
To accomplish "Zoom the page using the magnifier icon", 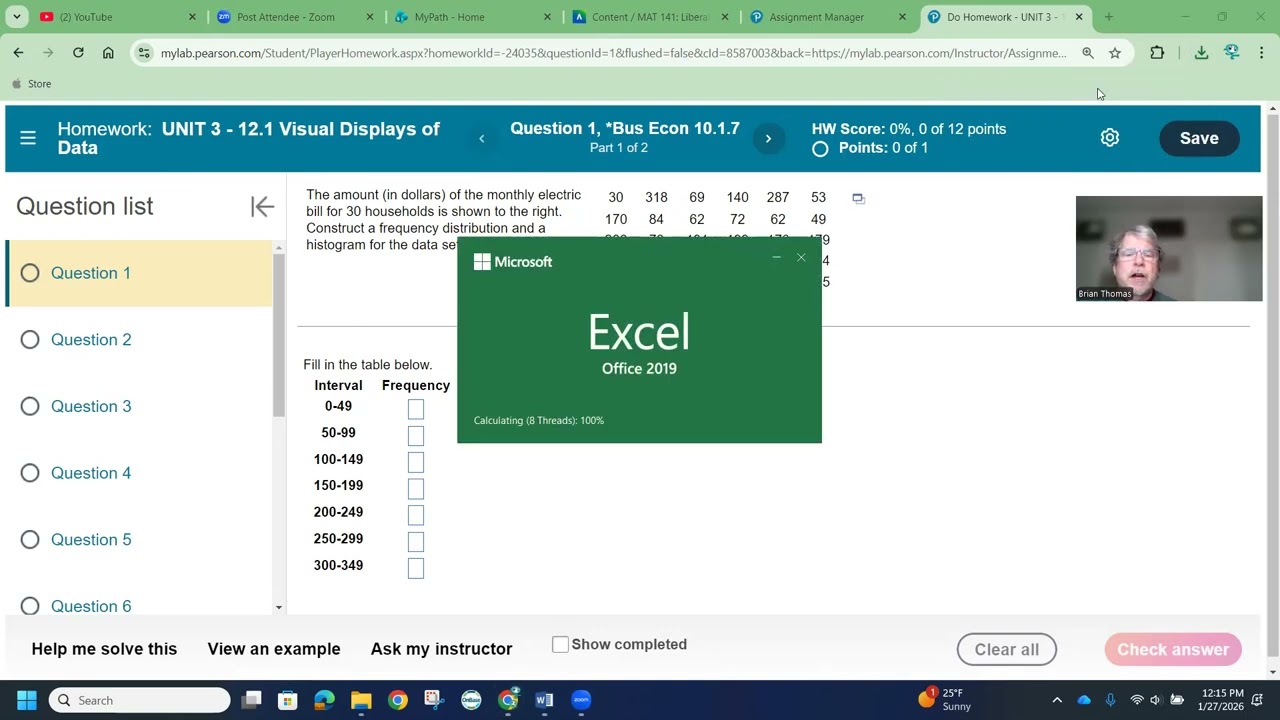I will coord(1088,53).
